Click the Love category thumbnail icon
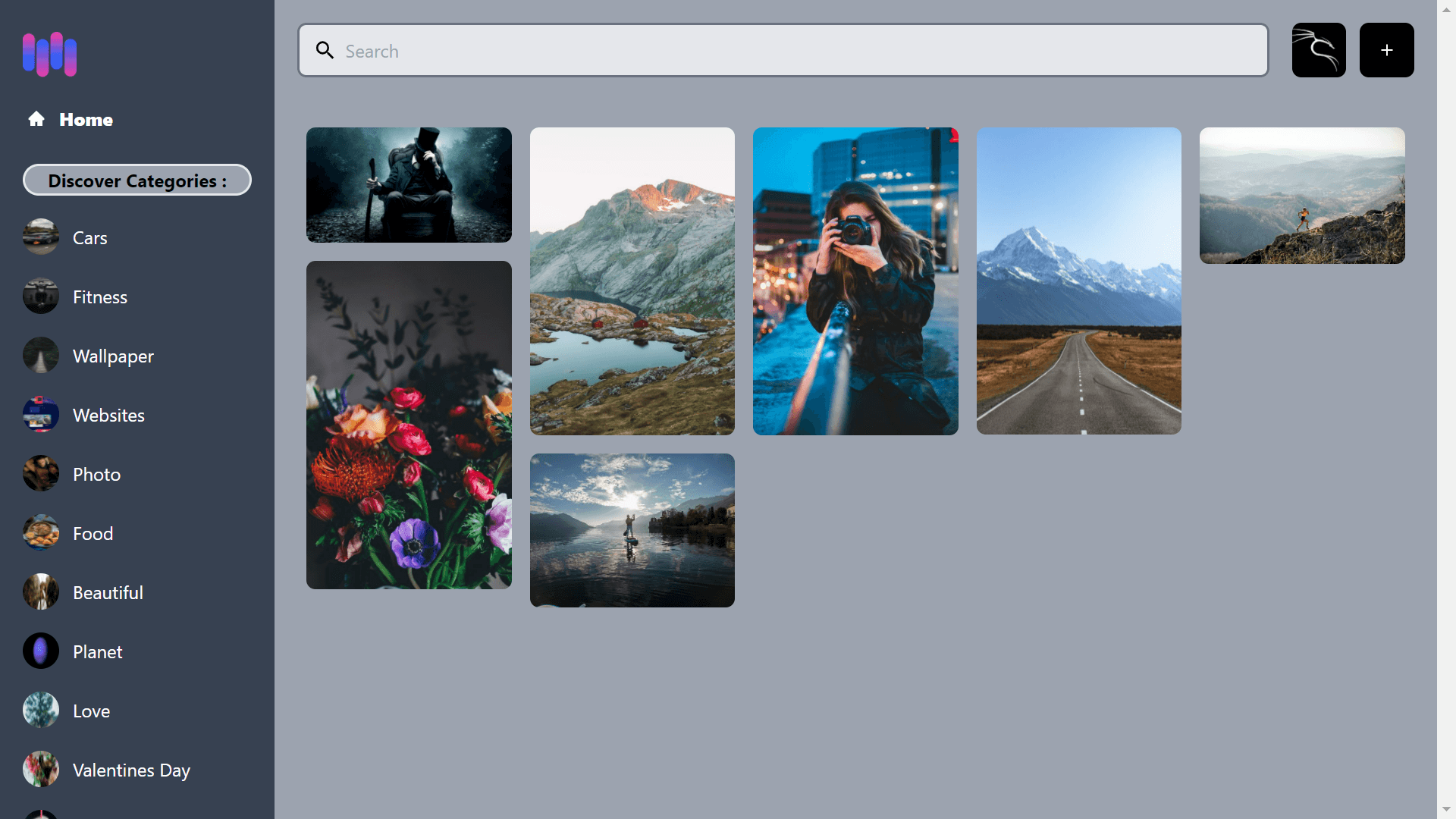The width and height of the screenshot is (1456, 819). point(41,710)
